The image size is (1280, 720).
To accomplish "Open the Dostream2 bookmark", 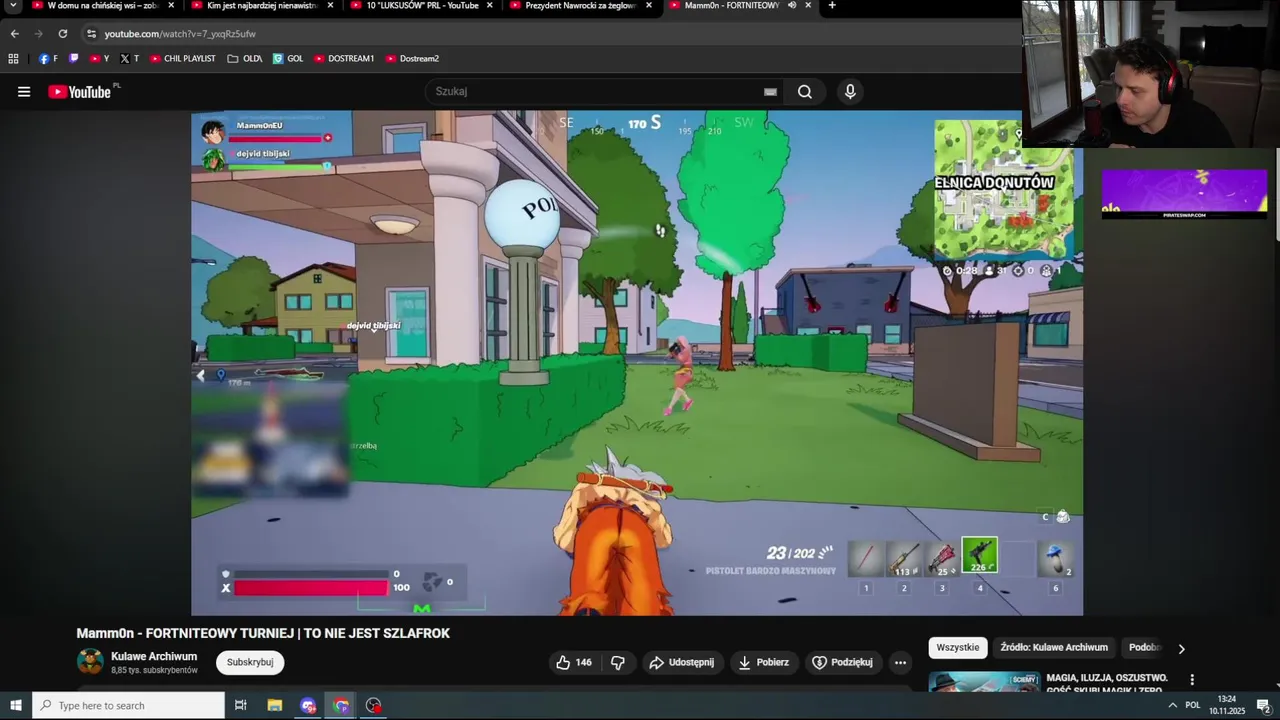I will [412, 59].
